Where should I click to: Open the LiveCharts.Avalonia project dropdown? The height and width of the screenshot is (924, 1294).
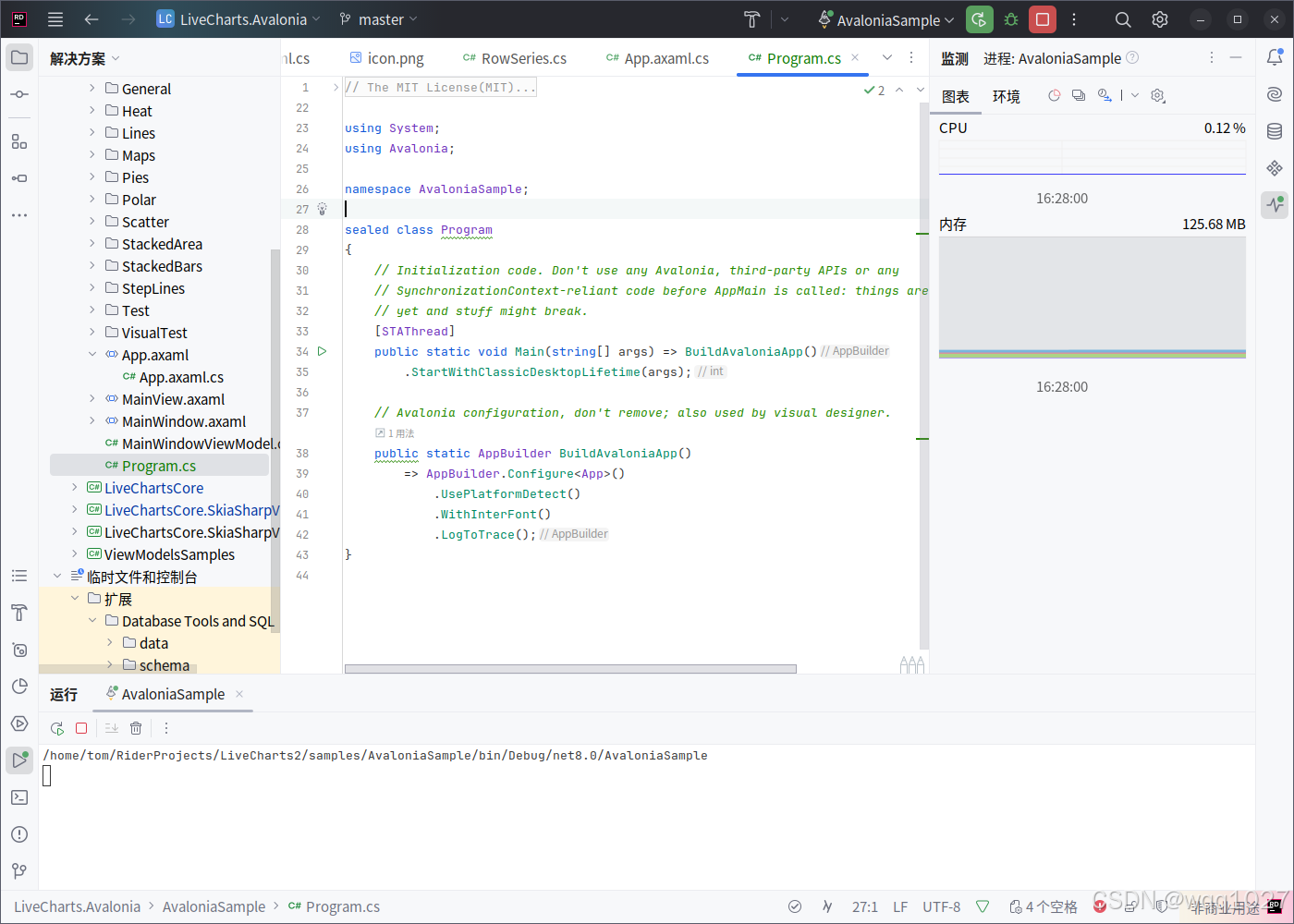(238, 19)
